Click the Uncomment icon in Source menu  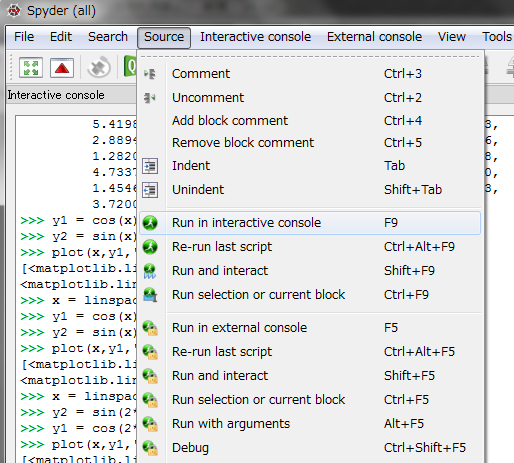150,98
